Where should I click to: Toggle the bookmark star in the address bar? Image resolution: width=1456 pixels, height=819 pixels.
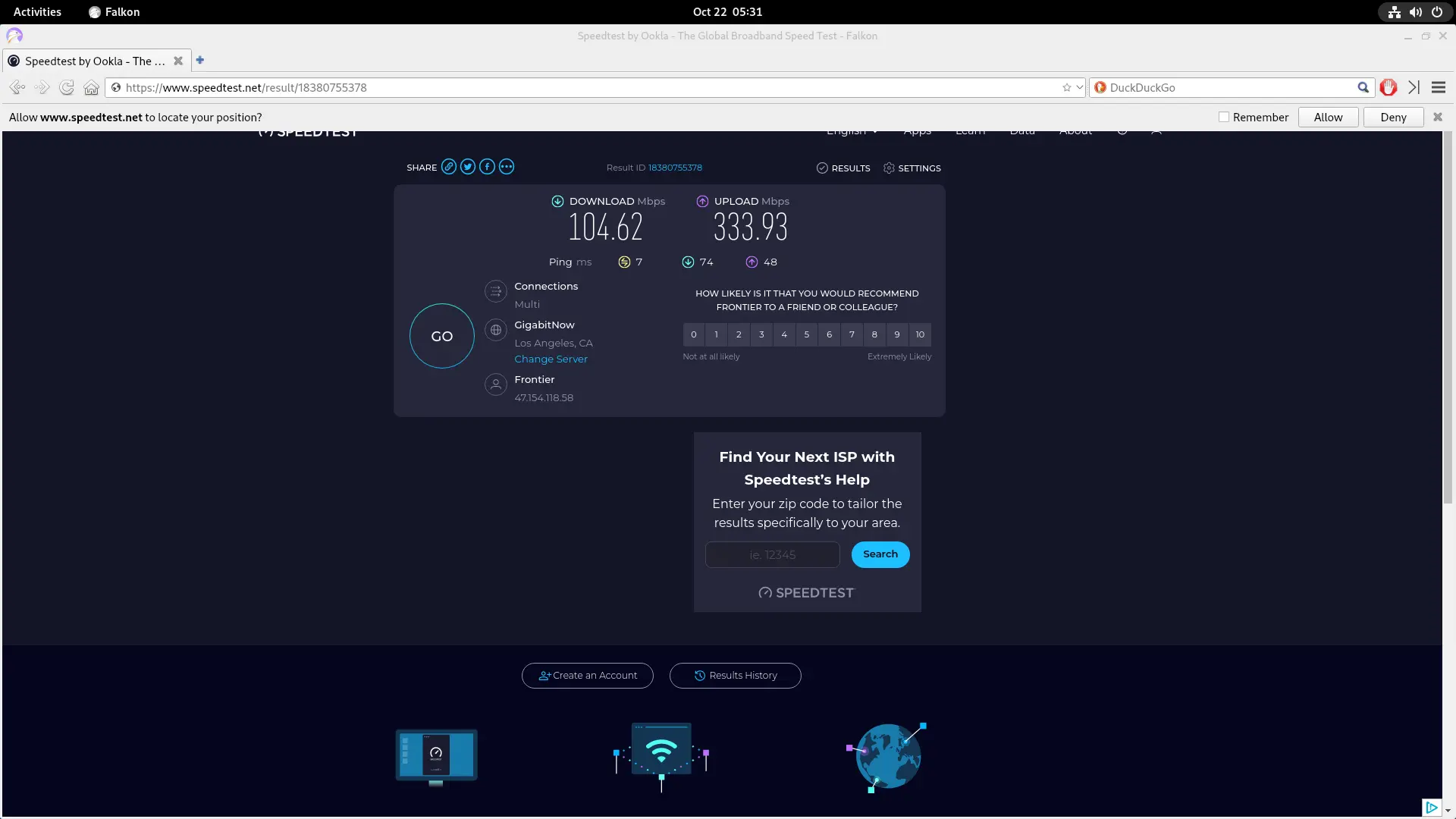point(1066,87)
